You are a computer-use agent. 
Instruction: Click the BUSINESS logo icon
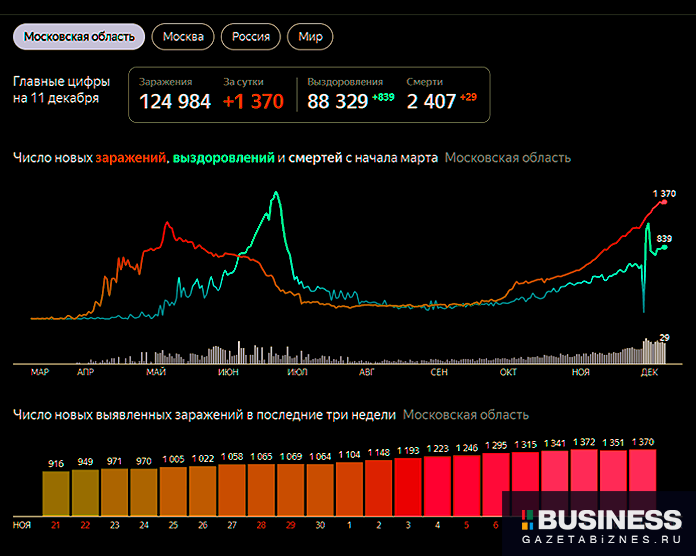[x=525, y=521]
